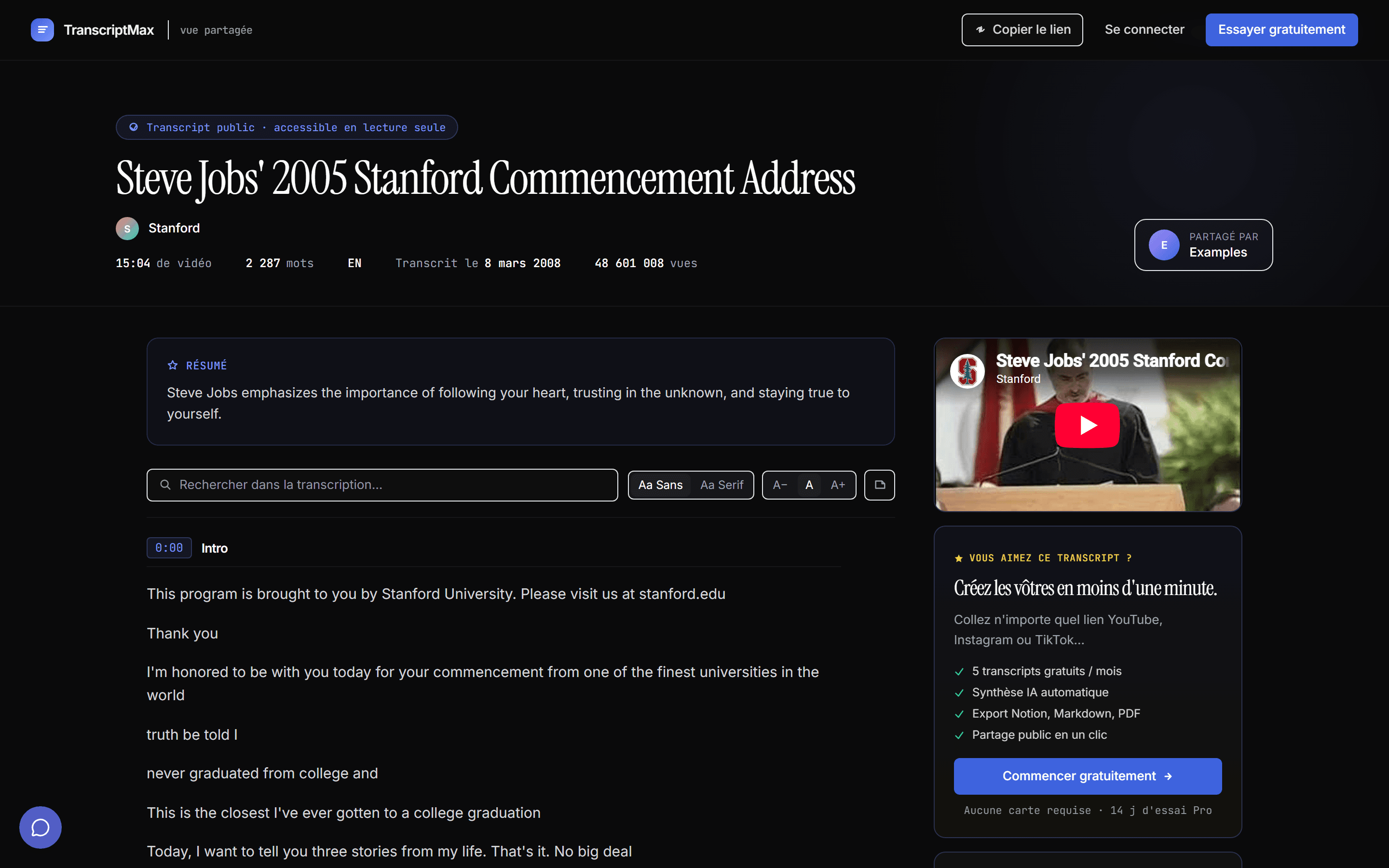The height and width of the screenshot is (868, 1389).
Task: Set default text size with A
Action: coord(809,485)
